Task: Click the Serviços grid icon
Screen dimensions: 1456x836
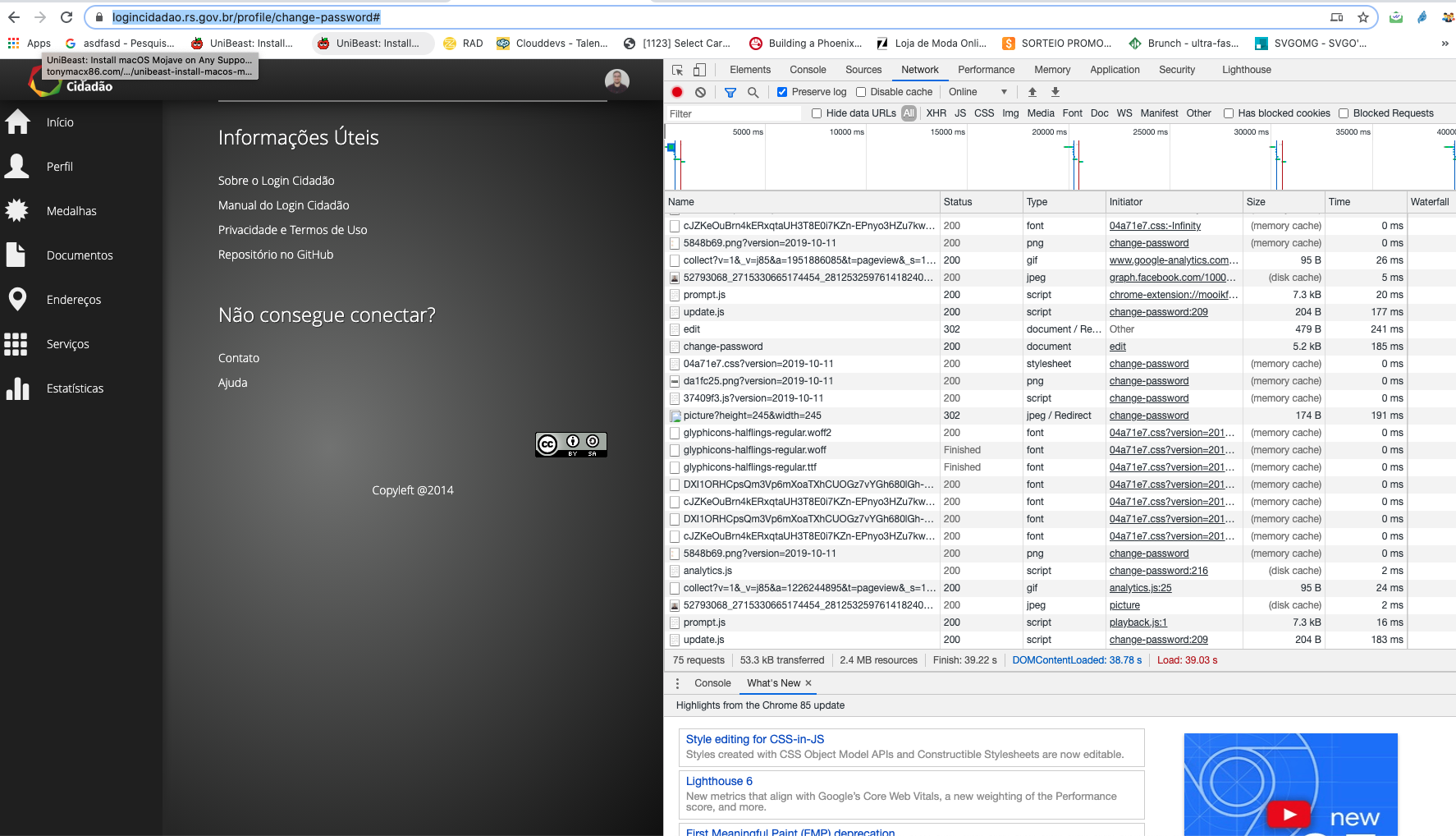Action: pos(16,344)
